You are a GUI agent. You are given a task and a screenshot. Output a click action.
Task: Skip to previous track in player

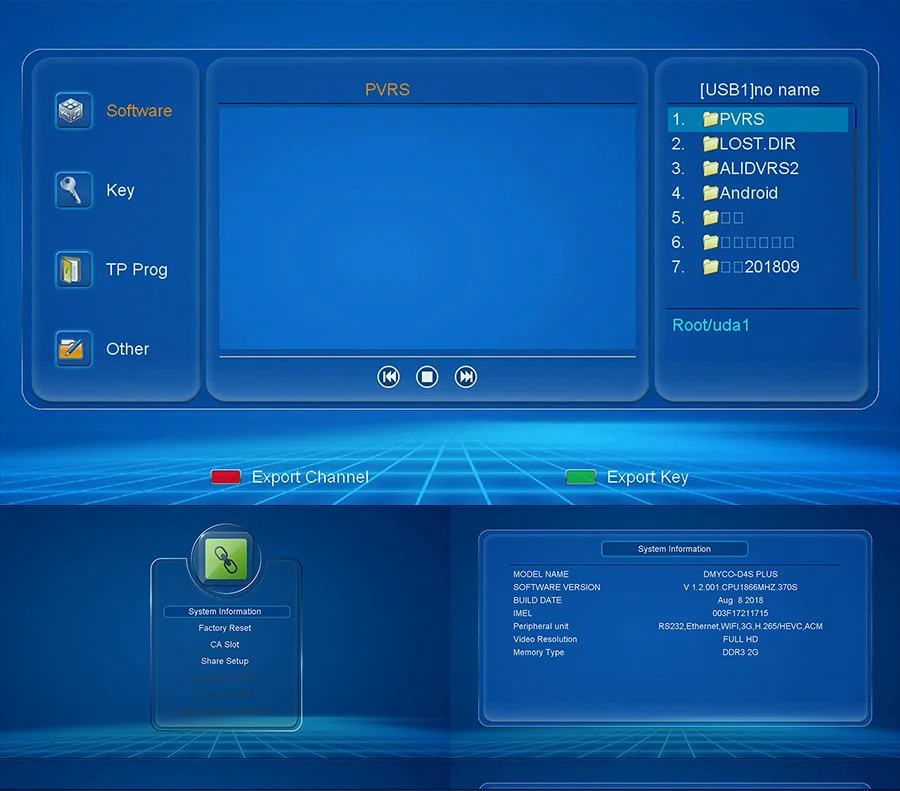click(389, 377)
